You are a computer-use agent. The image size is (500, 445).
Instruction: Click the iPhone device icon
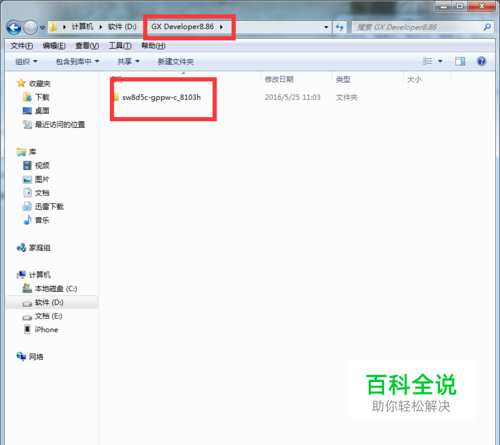[27, 329]
